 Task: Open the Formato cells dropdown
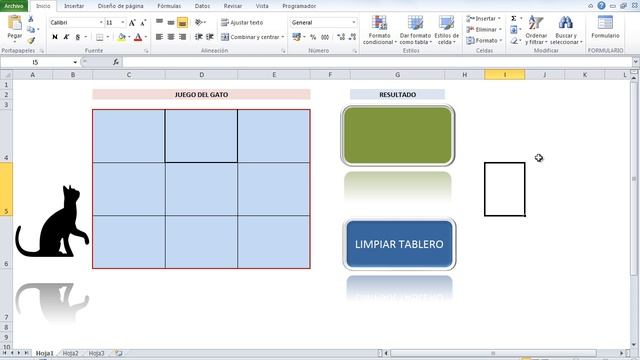484,41
